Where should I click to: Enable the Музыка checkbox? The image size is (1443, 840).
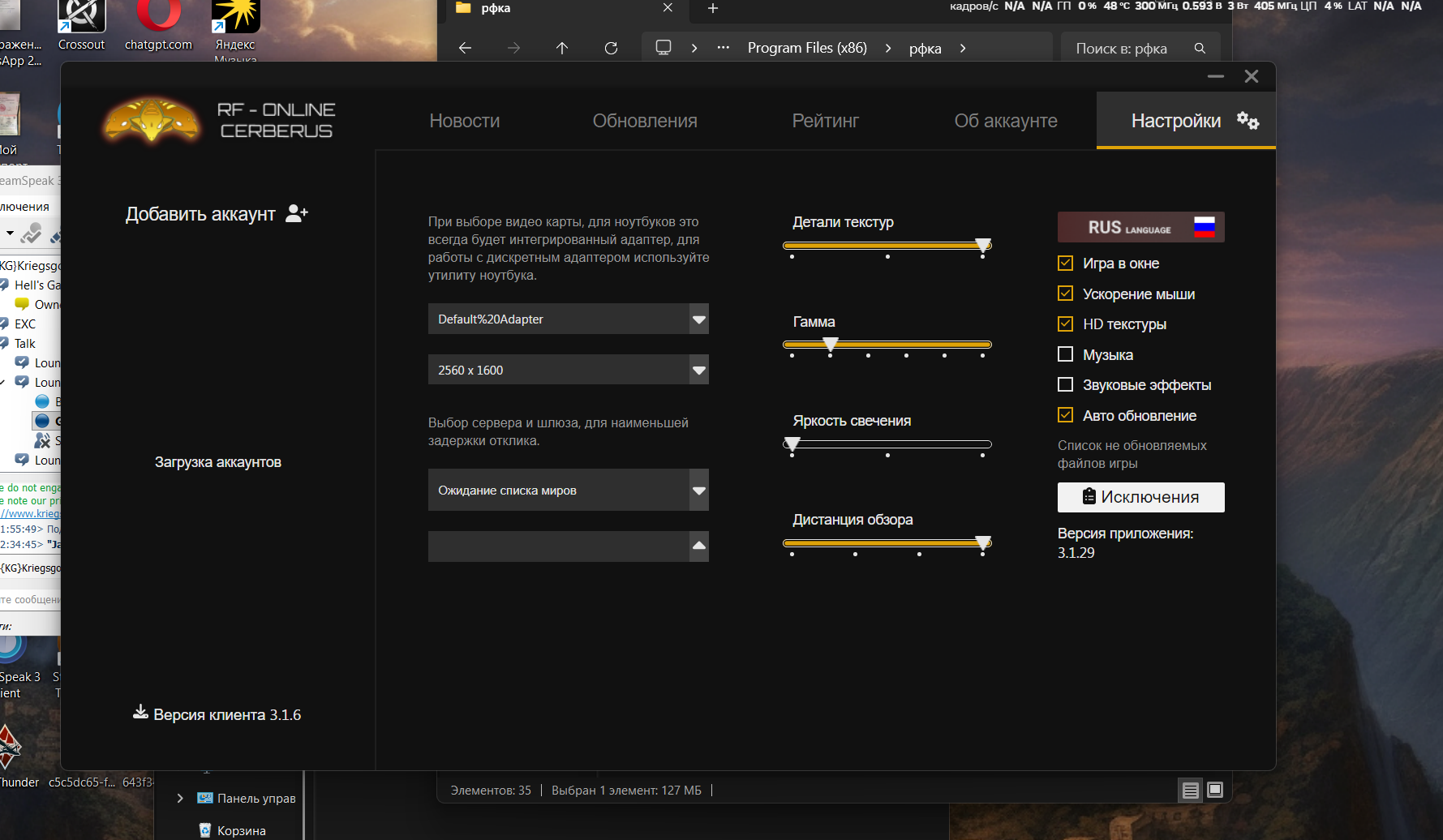1065,354
